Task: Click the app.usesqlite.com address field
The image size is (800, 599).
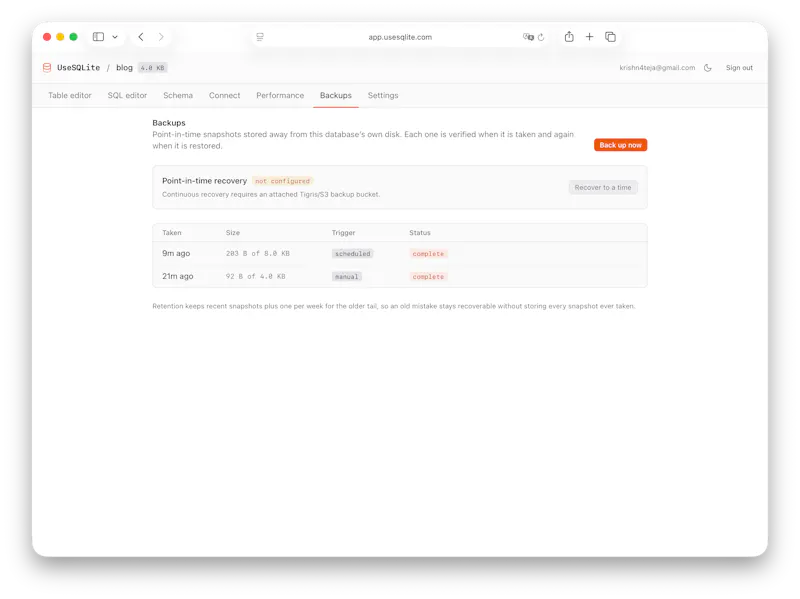Action: coord(400,37)
